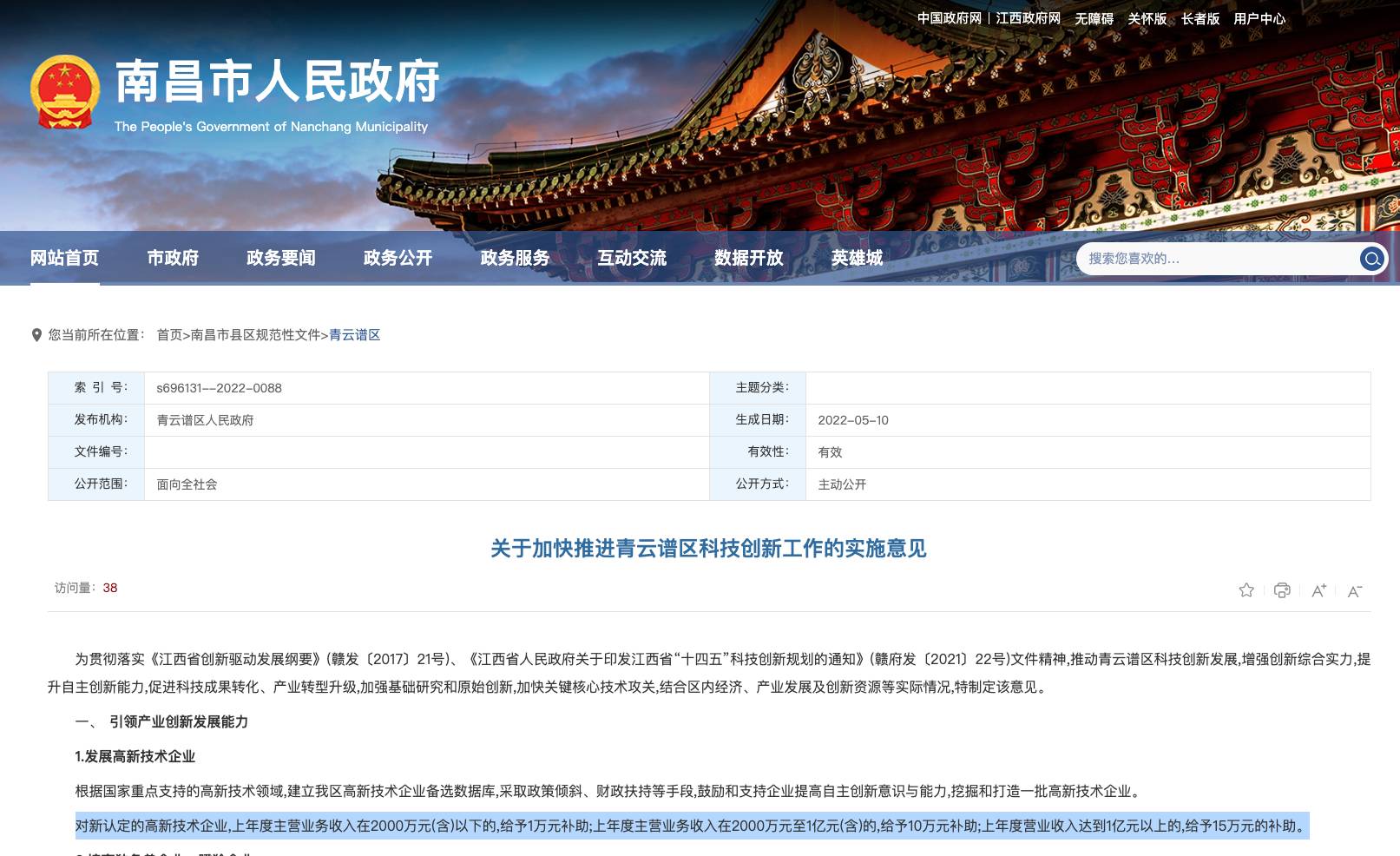Click the 生成日期 label cell
The image size is (1400, 856).
click(x=758, y=420)
